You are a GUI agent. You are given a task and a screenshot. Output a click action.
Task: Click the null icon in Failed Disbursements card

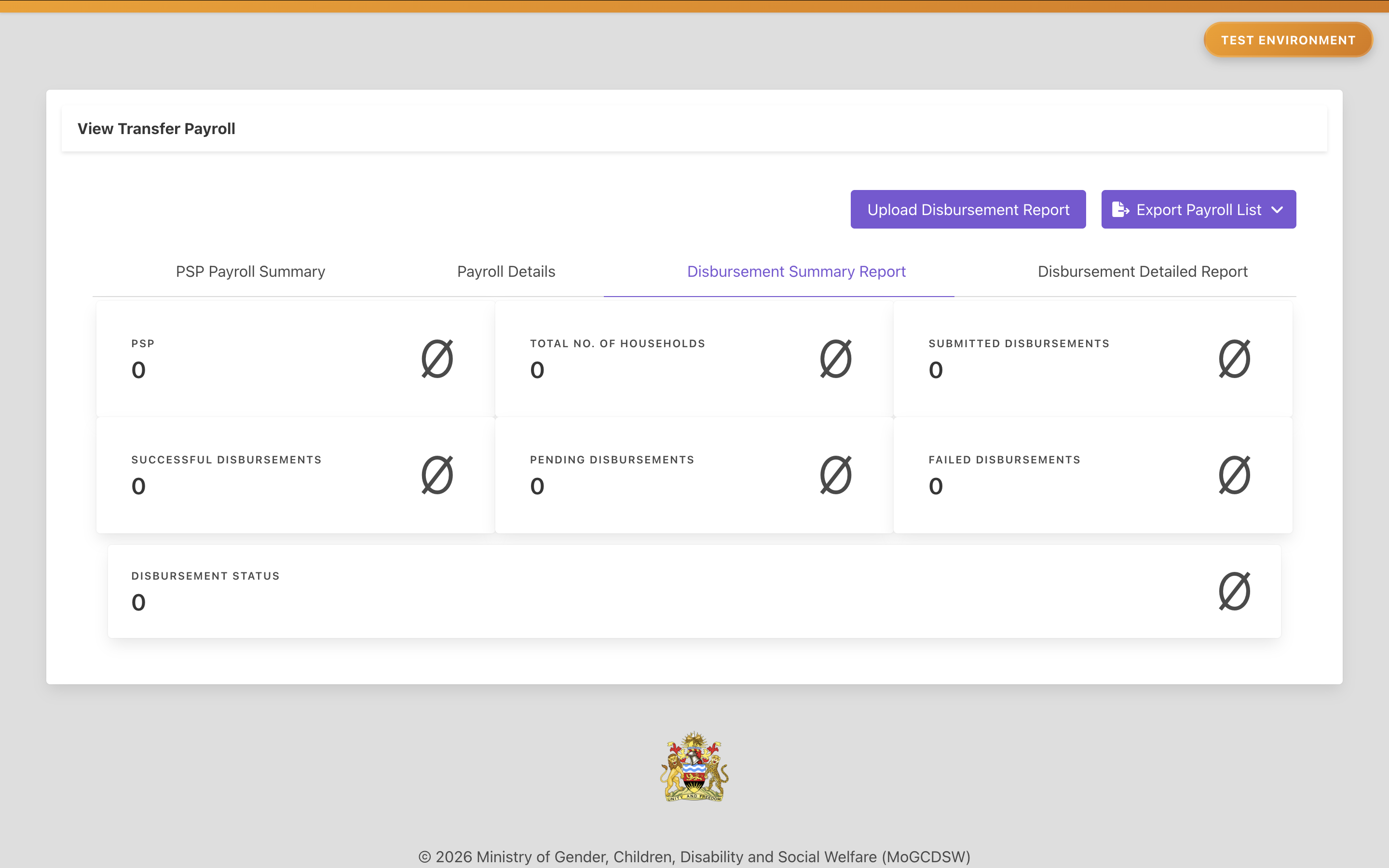point(1235,475)
